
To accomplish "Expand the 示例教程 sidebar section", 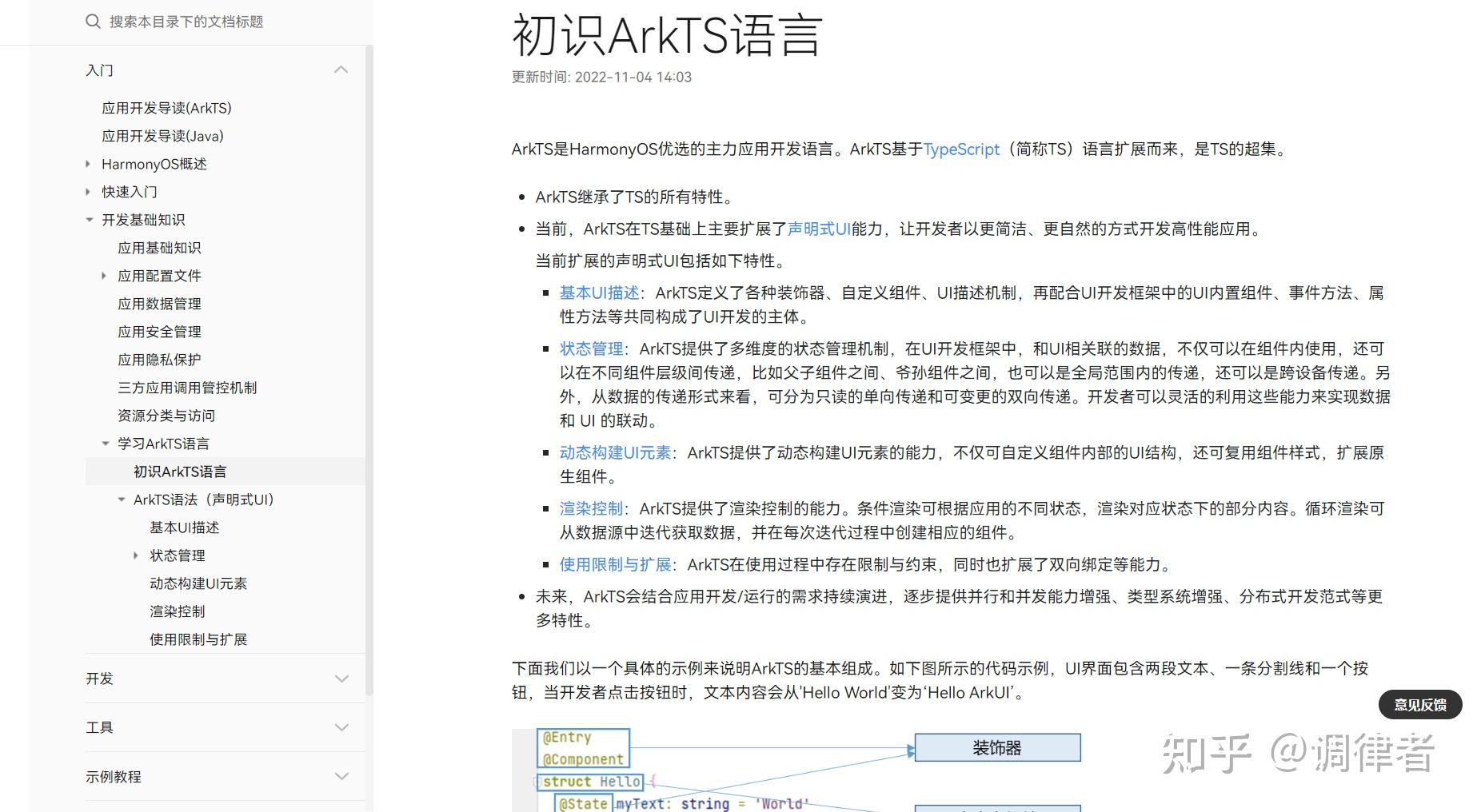I will coord(341,776).
